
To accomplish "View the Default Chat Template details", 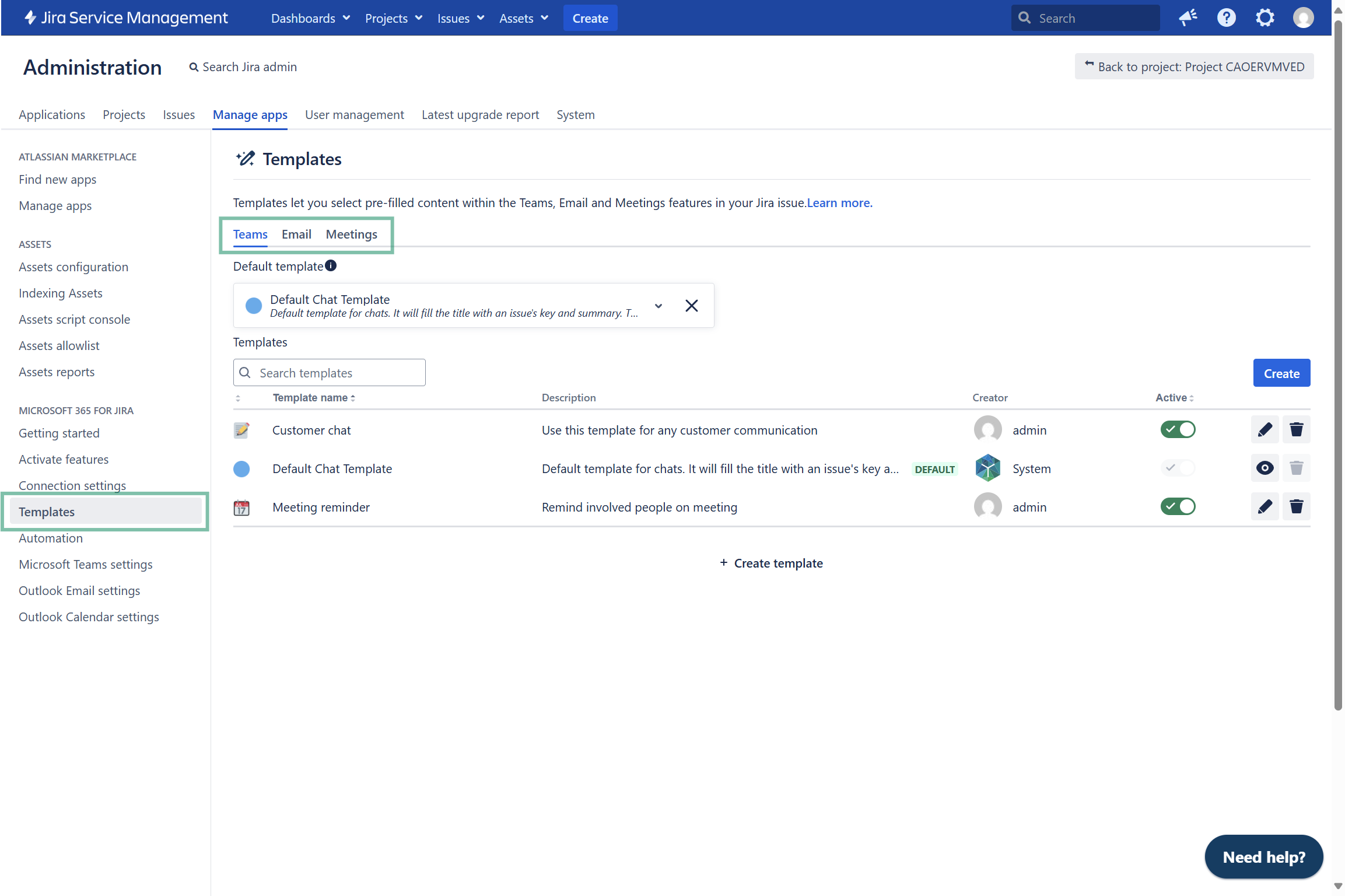I will (x=1265, y=468).
